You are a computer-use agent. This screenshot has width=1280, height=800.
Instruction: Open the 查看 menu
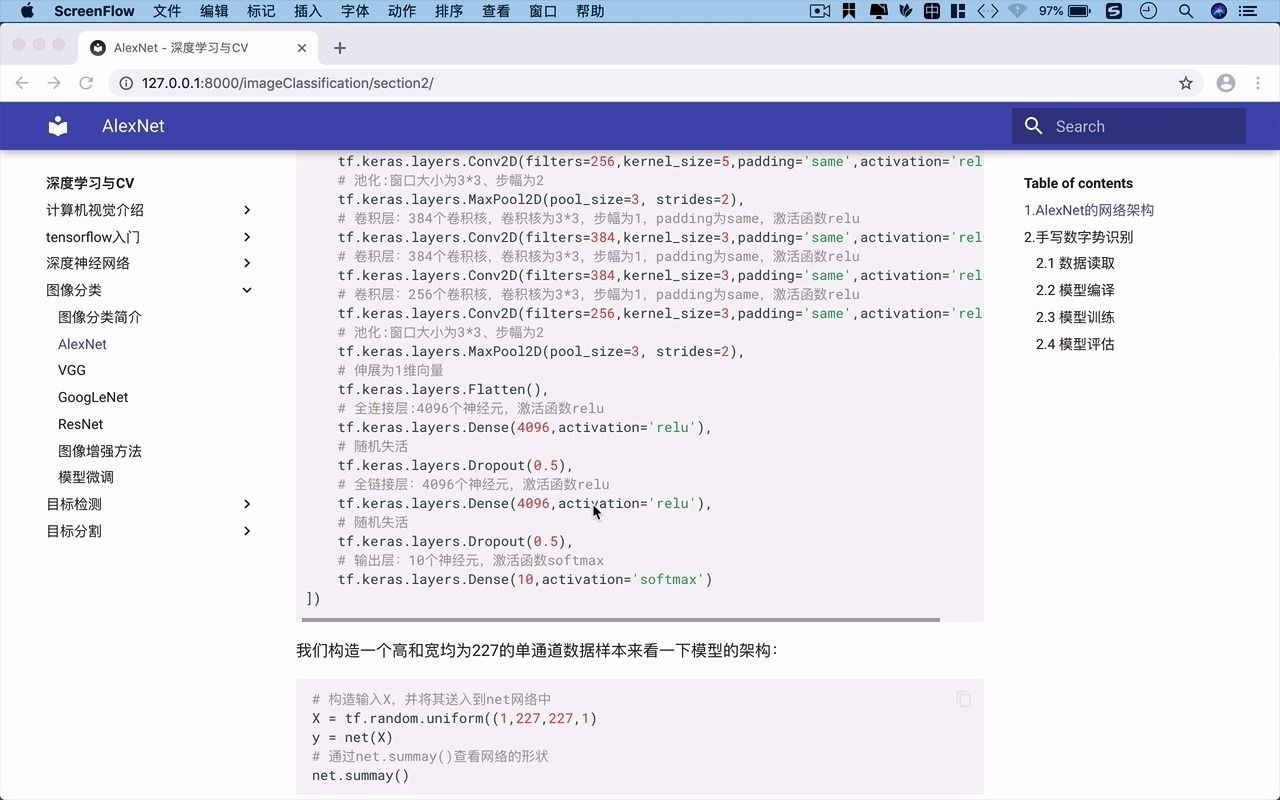click(496, 11)
